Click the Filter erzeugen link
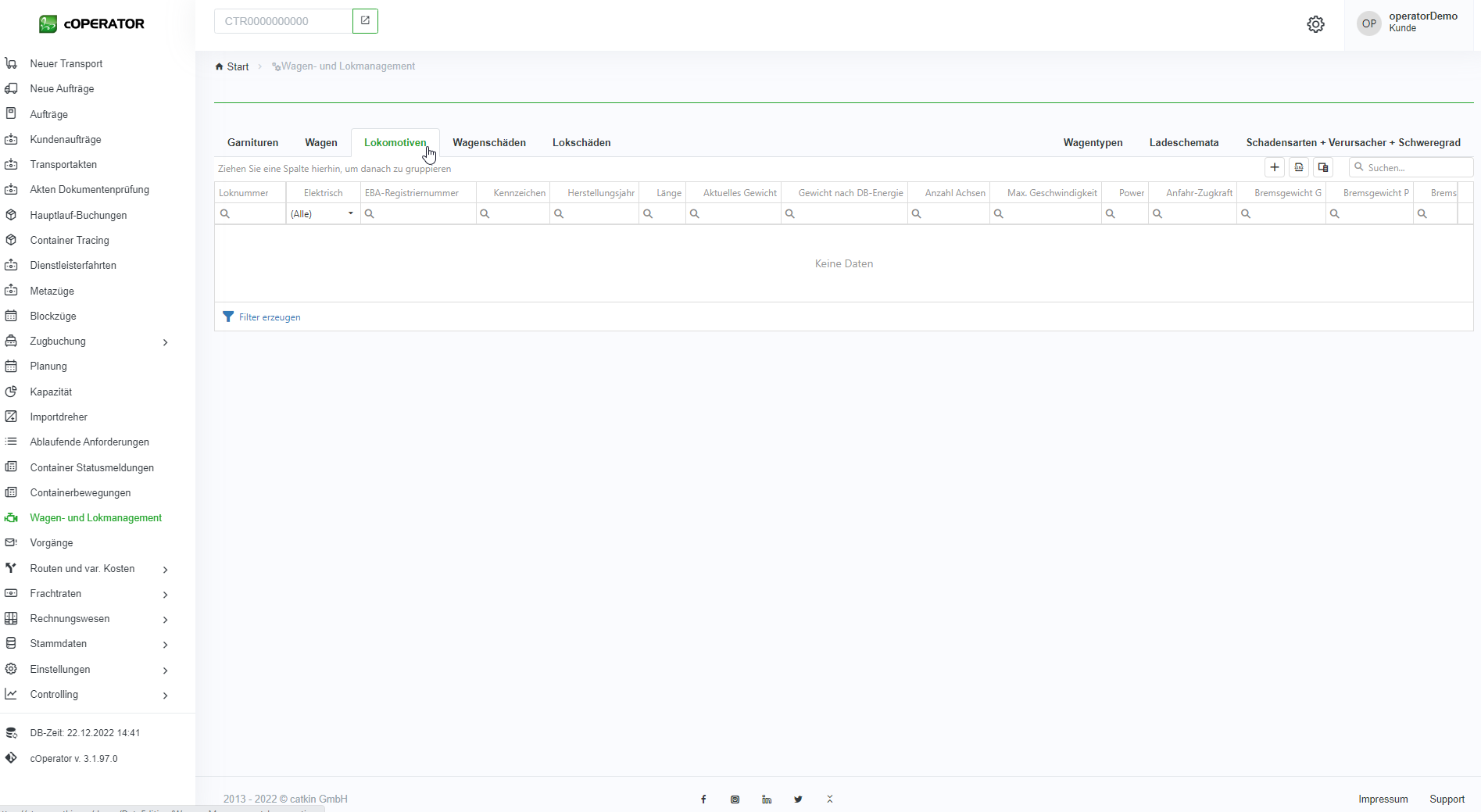 [x=269, y=317]
